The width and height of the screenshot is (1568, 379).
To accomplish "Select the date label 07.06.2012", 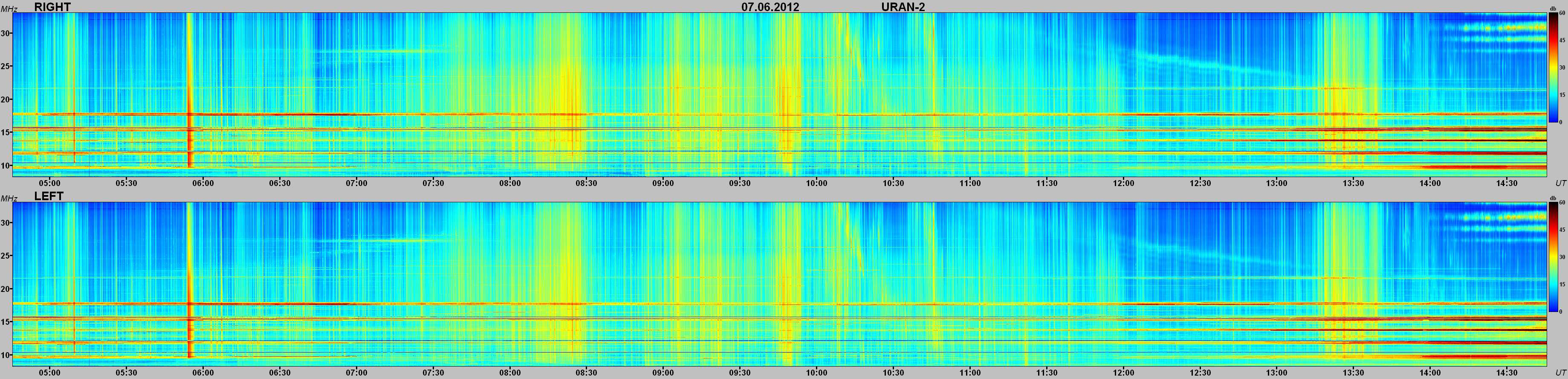I will 770,7.
